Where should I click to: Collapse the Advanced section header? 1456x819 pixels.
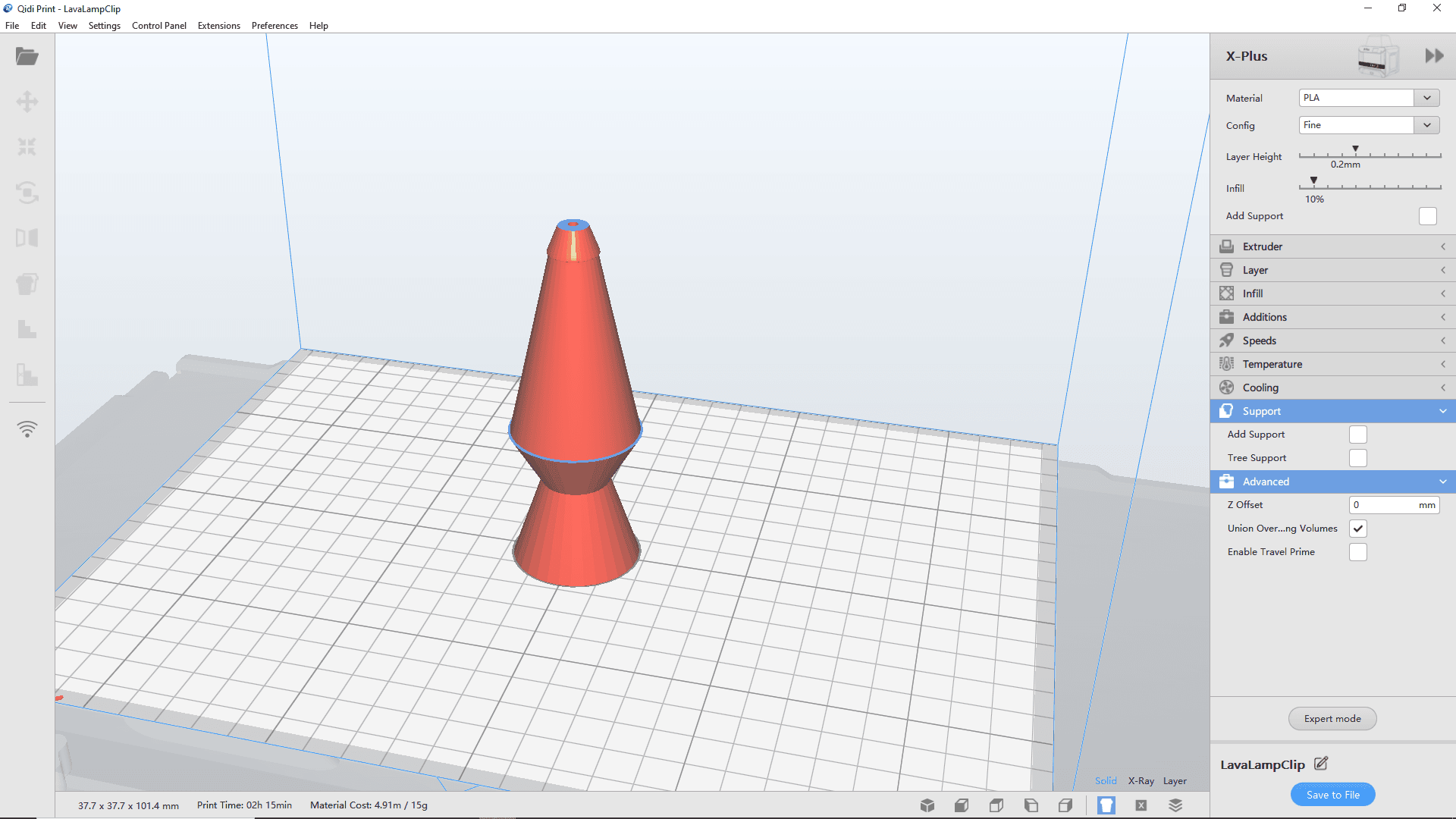click(x=1332, y=482)
